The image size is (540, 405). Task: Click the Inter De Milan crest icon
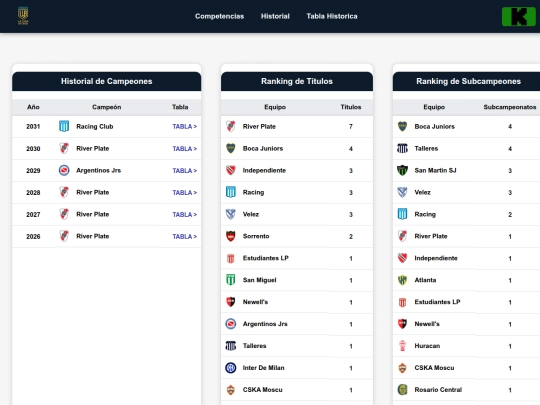pos(231,368)
